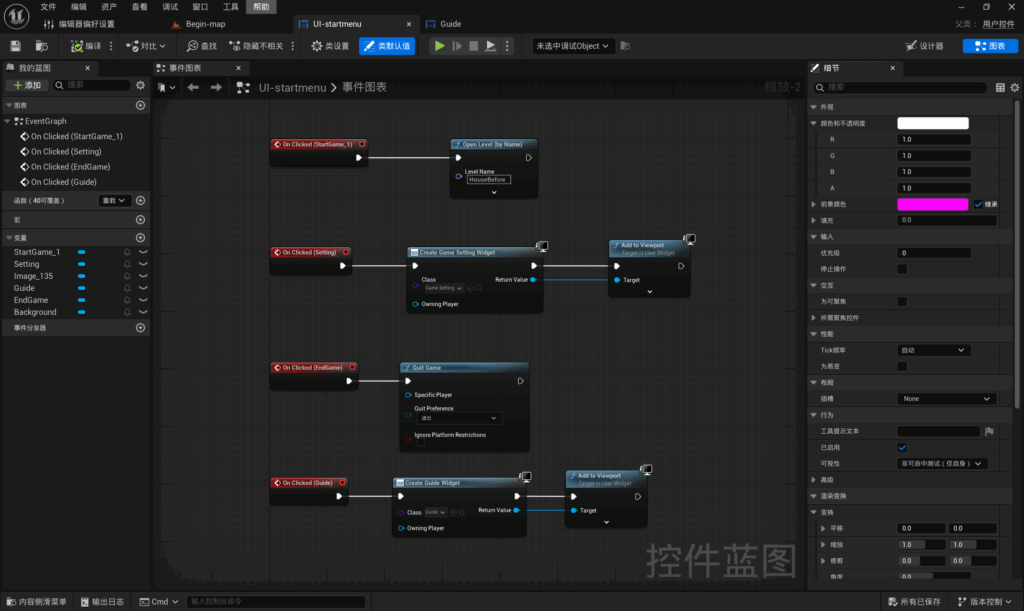Add a new variable with plus in 变量 row
The width and height of the screenshot is (1024, 611).
pyautogui.click(x=140, y=238)
